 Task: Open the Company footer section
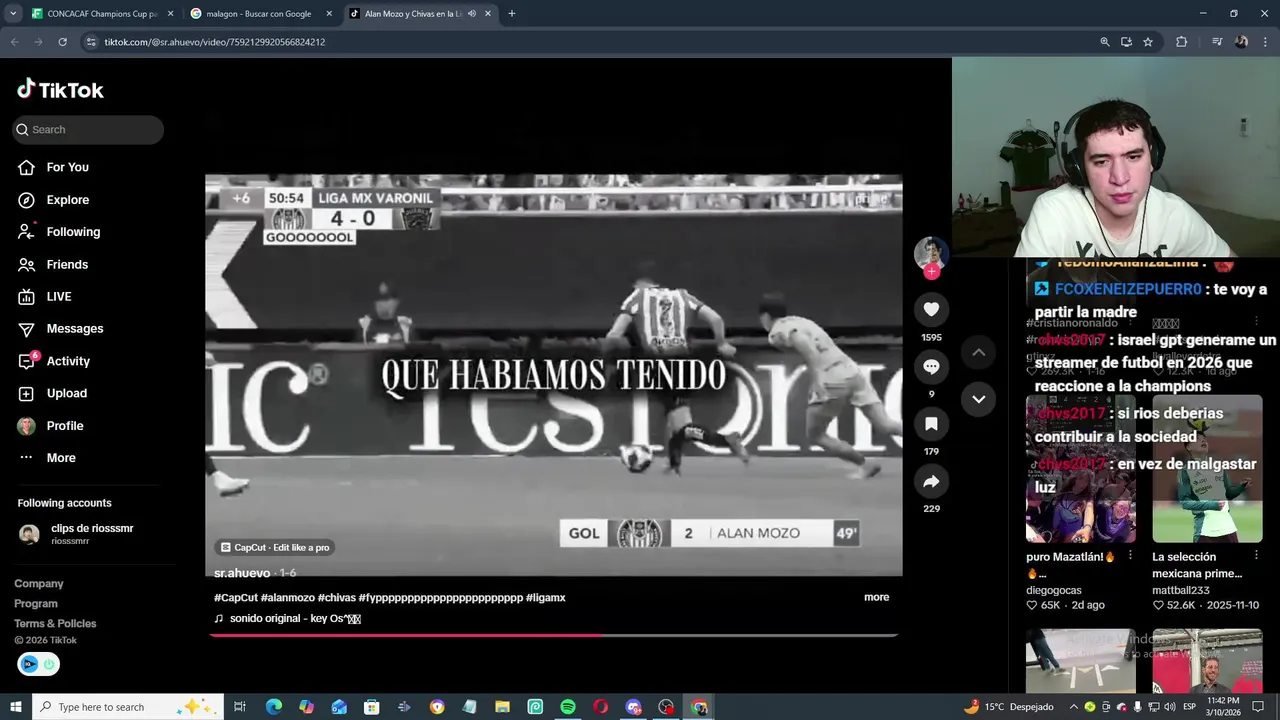[39, 584]
